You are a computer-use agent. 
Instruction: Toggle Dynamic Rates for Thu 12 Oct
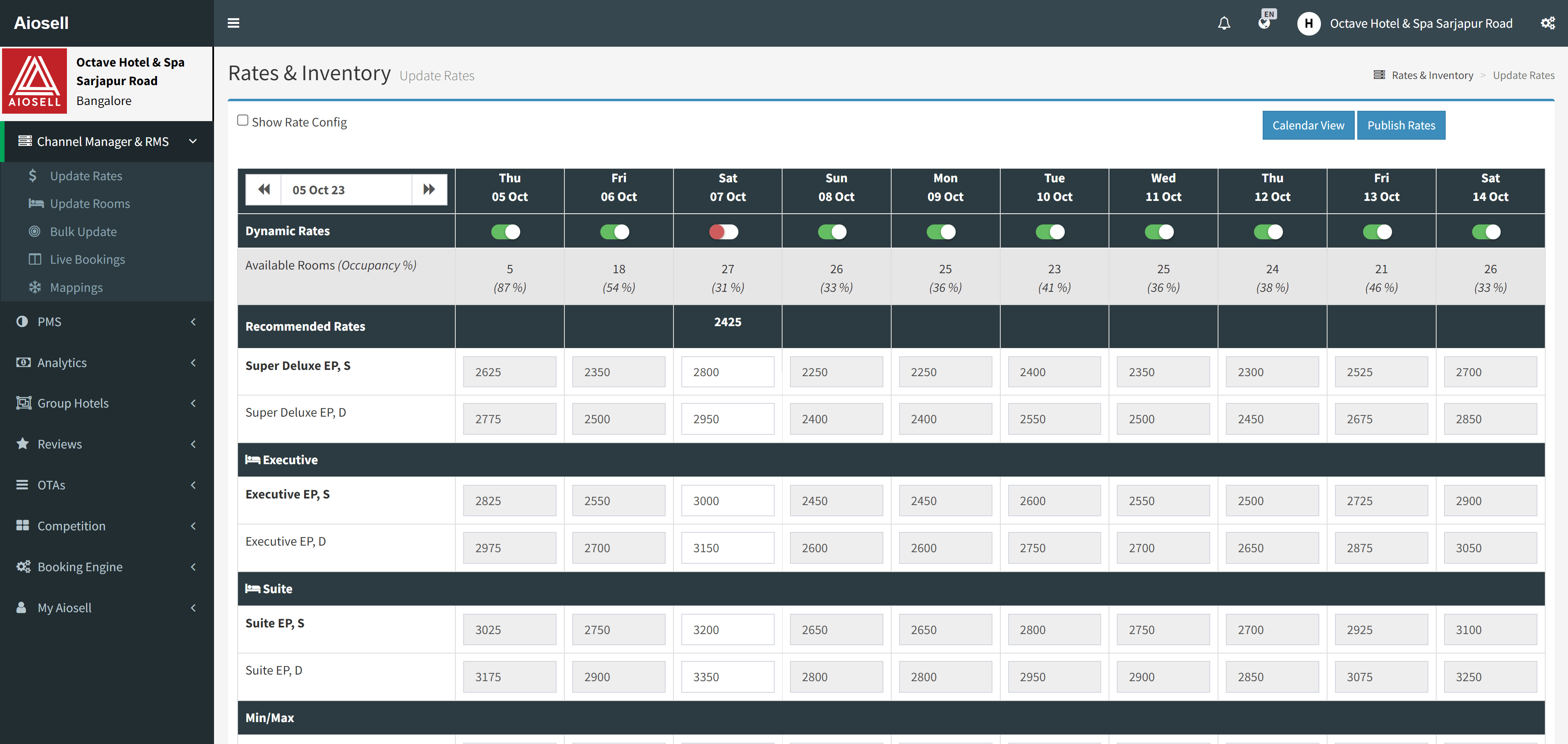point(1268,231)
